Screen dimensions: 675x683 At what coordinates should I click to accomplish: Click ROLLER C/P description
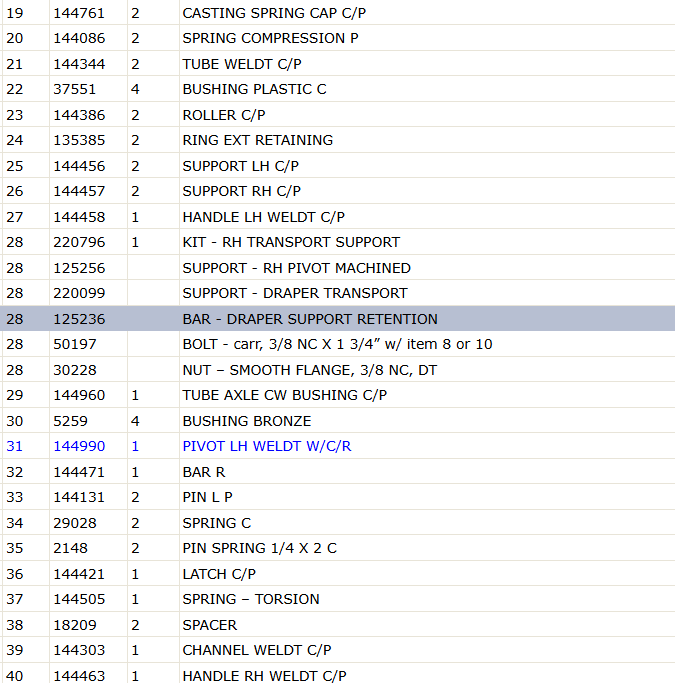point(224,115)
